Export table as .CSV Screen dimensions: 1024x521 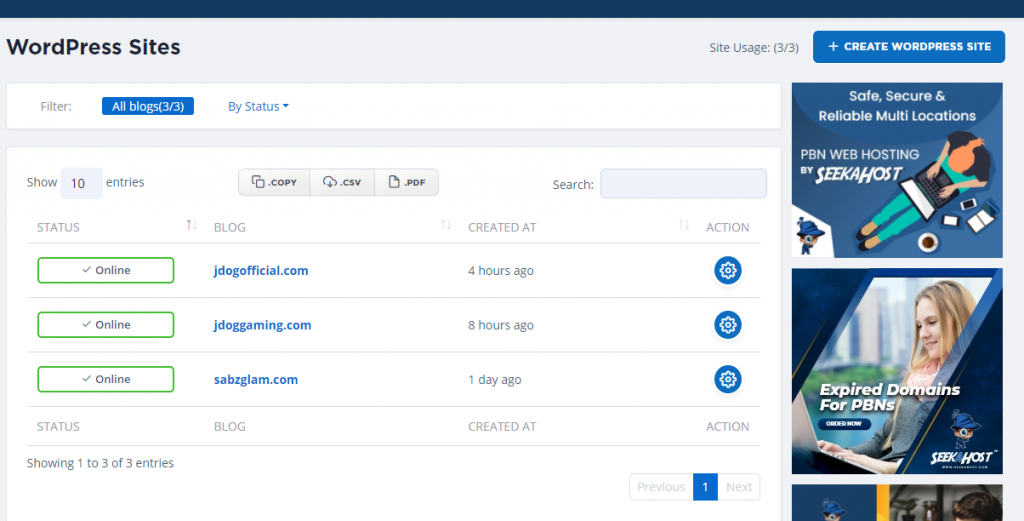[x=342, y=182]
